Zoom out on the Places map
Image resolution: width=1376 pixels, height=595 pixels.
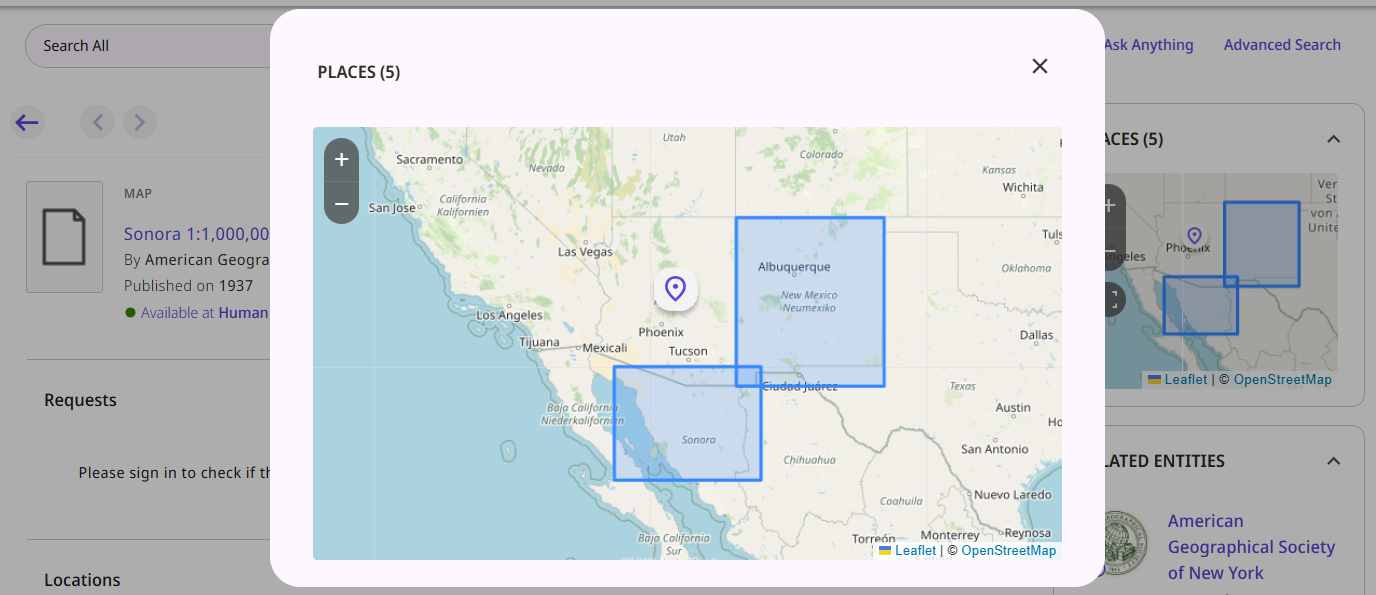[341, 203]
